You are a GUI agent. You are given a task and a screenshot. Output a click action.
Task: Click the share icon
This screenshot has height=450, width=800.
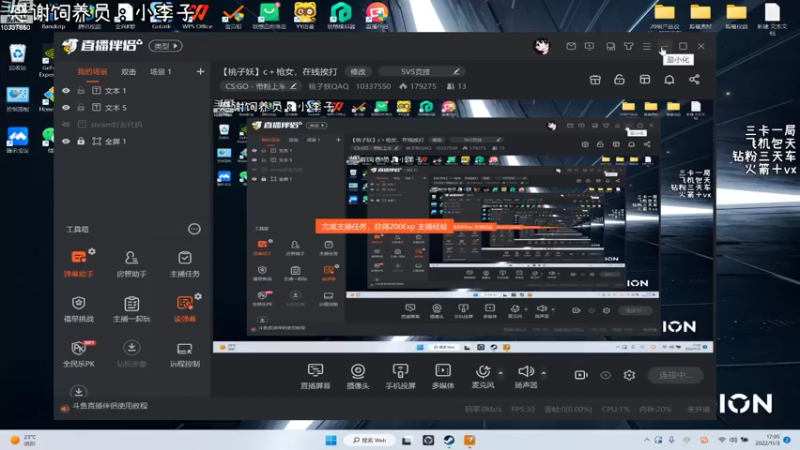(x=694, y=80)
